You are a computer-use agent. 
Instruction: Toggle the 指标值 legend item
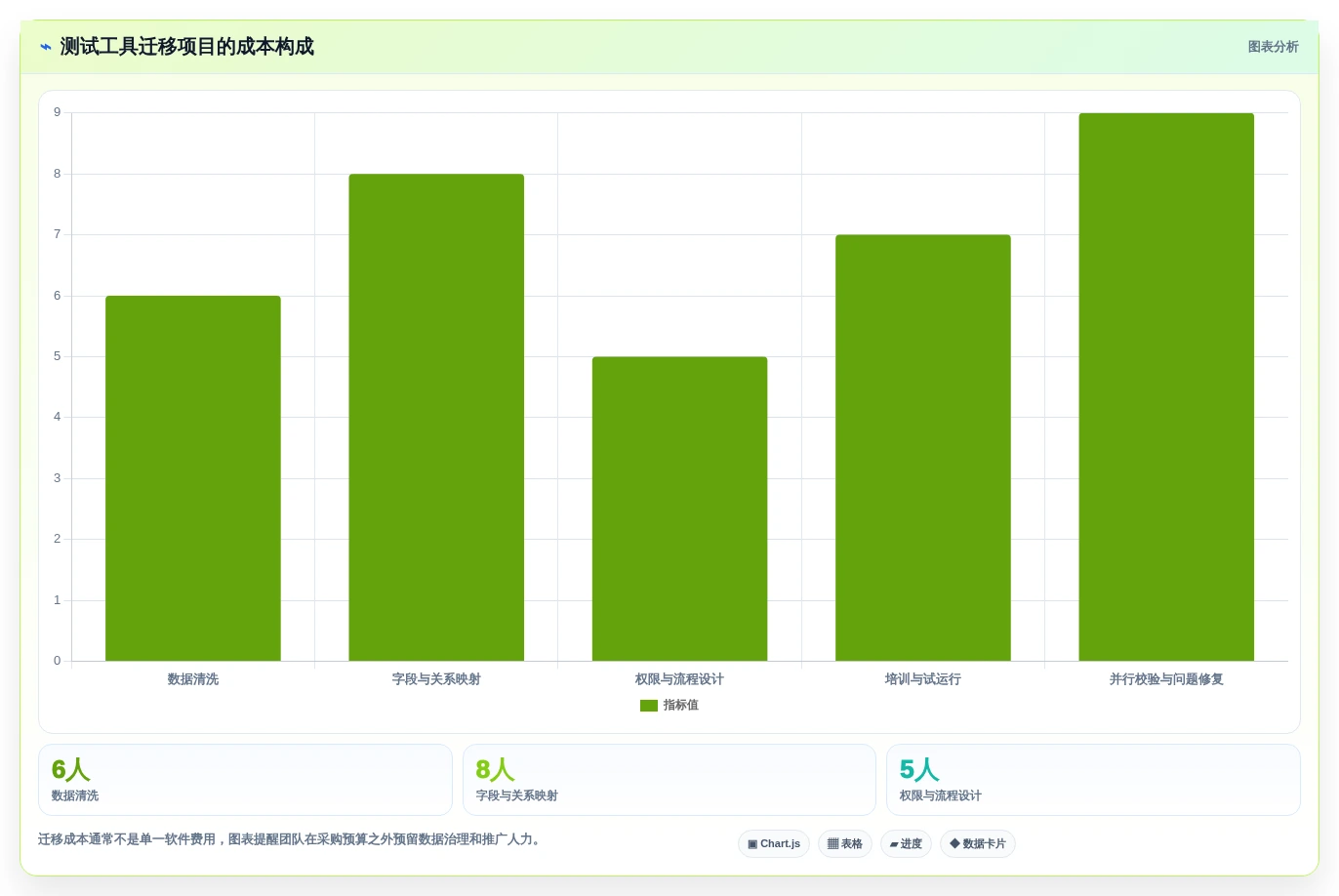669,705
